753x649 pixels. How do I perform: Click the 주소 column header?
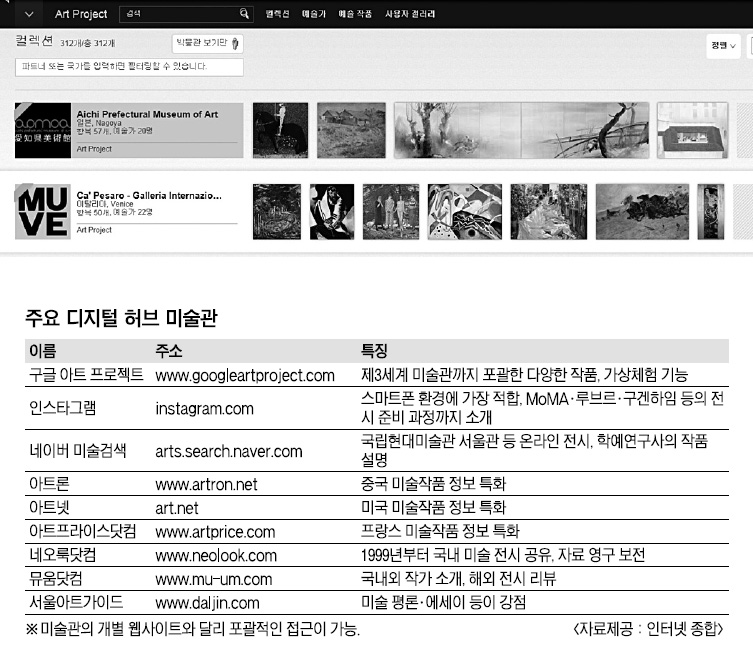click(169, 351)
